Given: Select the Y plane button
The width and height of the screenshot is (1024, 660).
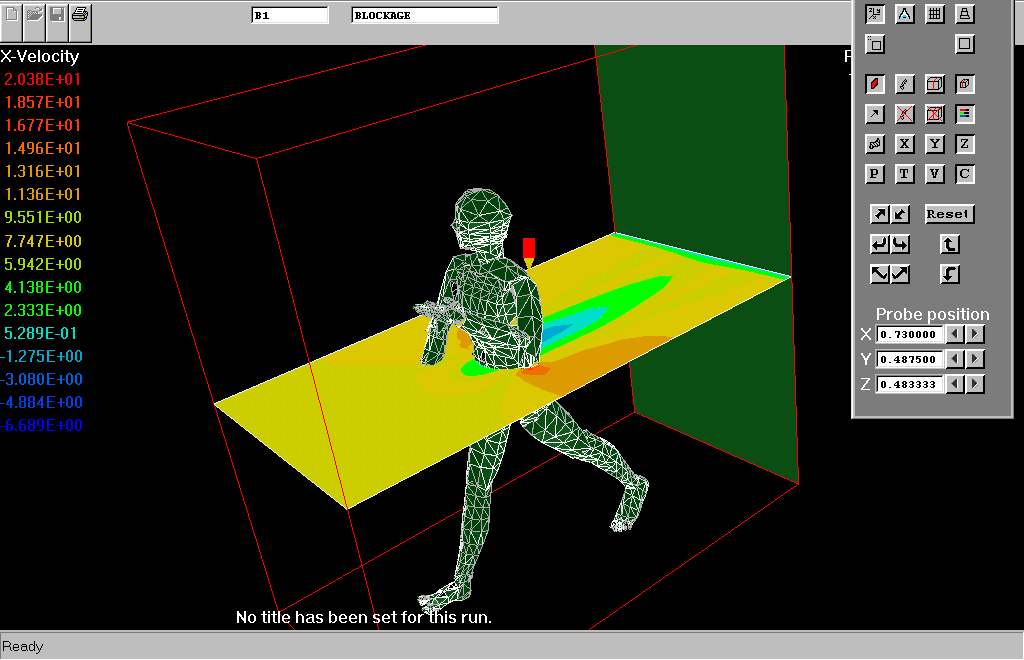Looking at the screenshot, I should pyautogui.click(x=935, y=144).
